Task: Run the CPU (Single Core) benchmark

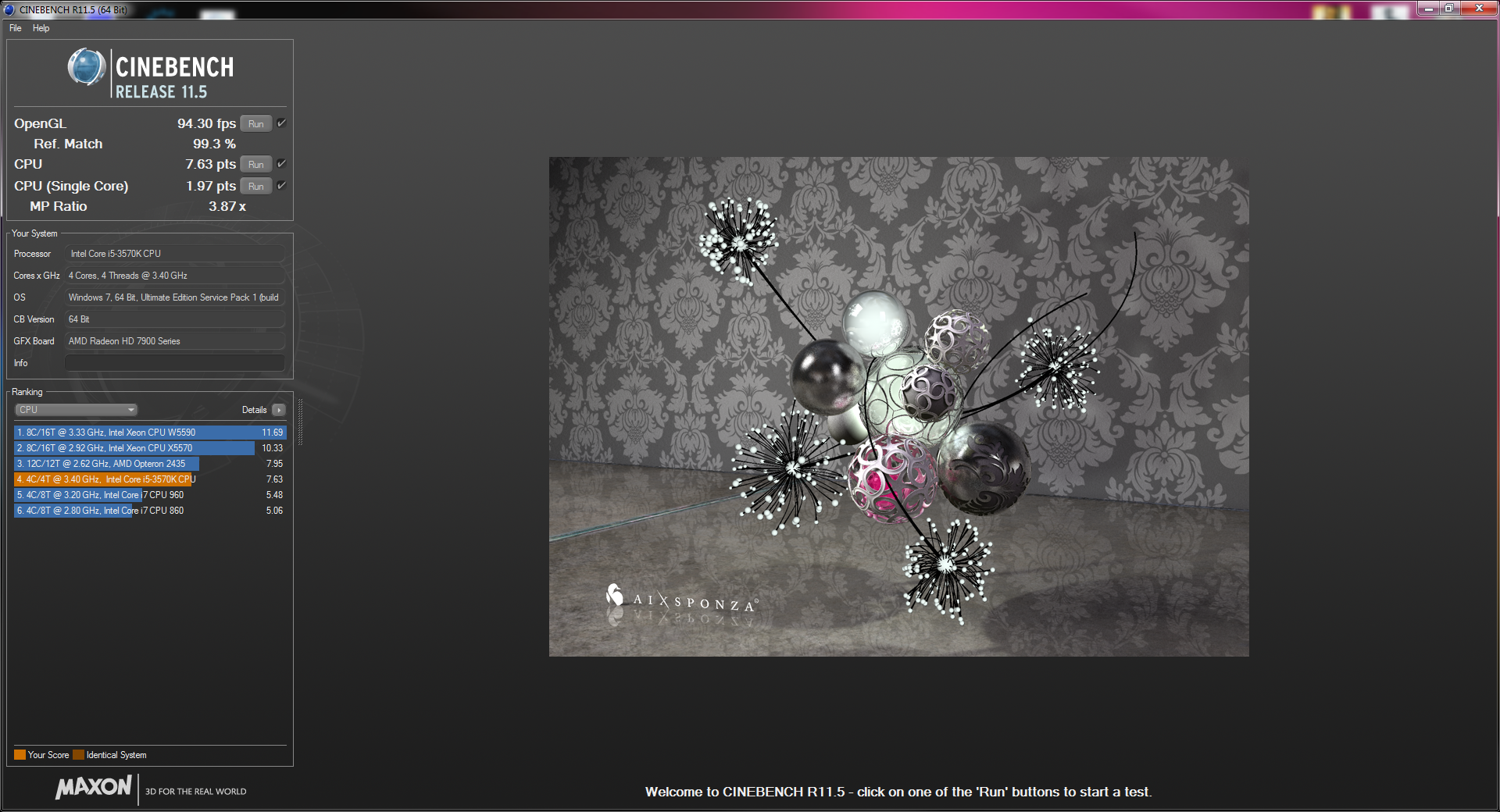Action: (x=256, y=187)
